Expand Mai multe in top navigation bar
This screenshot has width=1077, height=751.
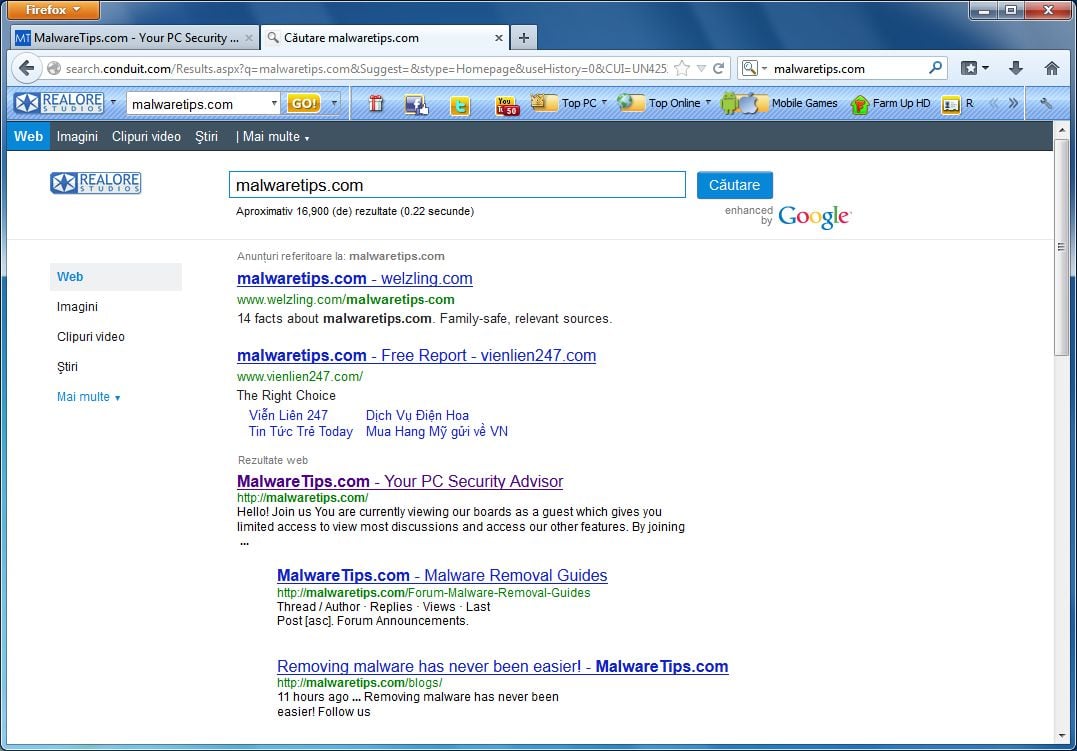point(275,137)
